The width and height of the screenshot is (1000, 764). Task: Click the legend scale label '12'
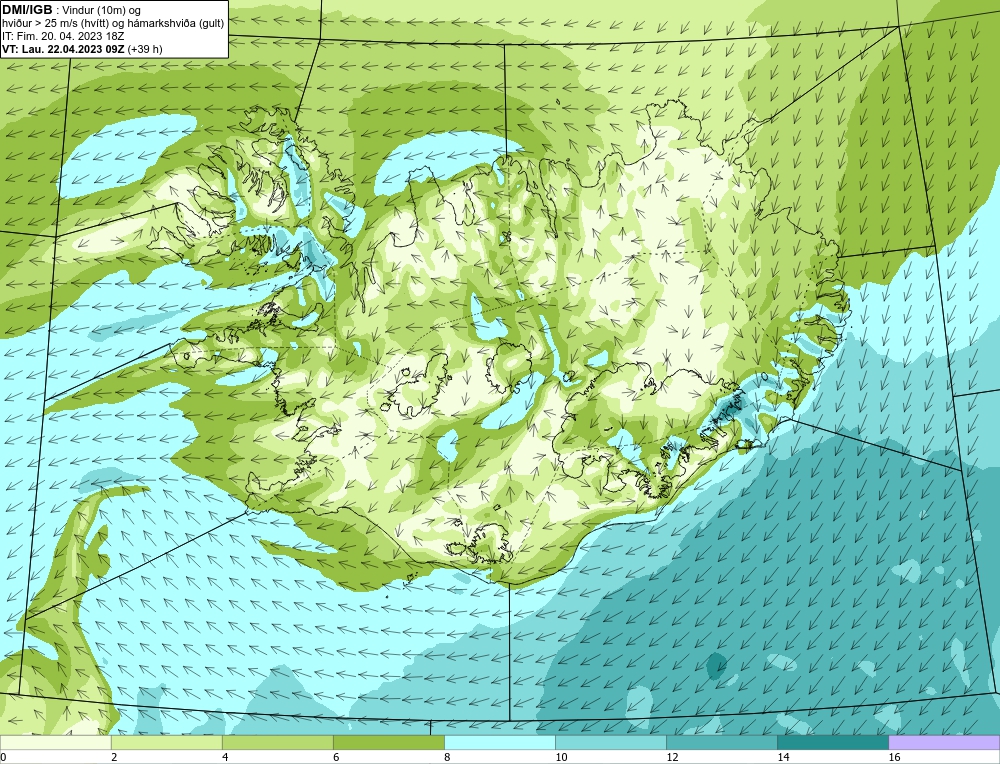tap(672, 757)
